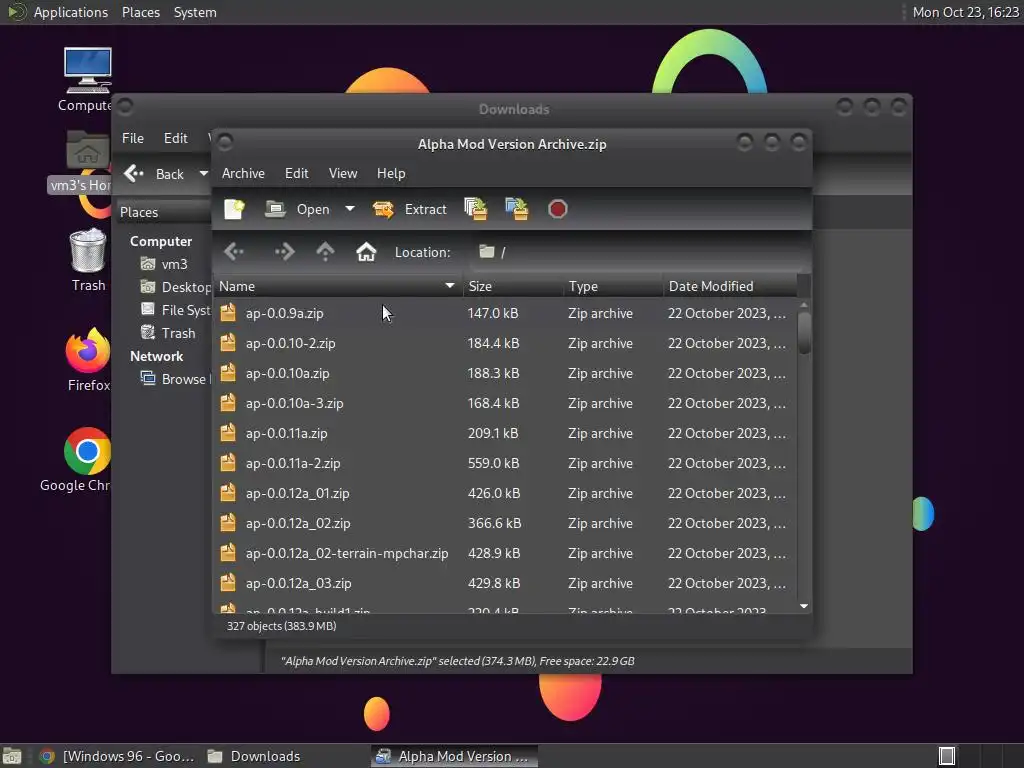The image size is (1024, 768).
Task: Open the Trash desktop icon
Action: coord(88,259)
